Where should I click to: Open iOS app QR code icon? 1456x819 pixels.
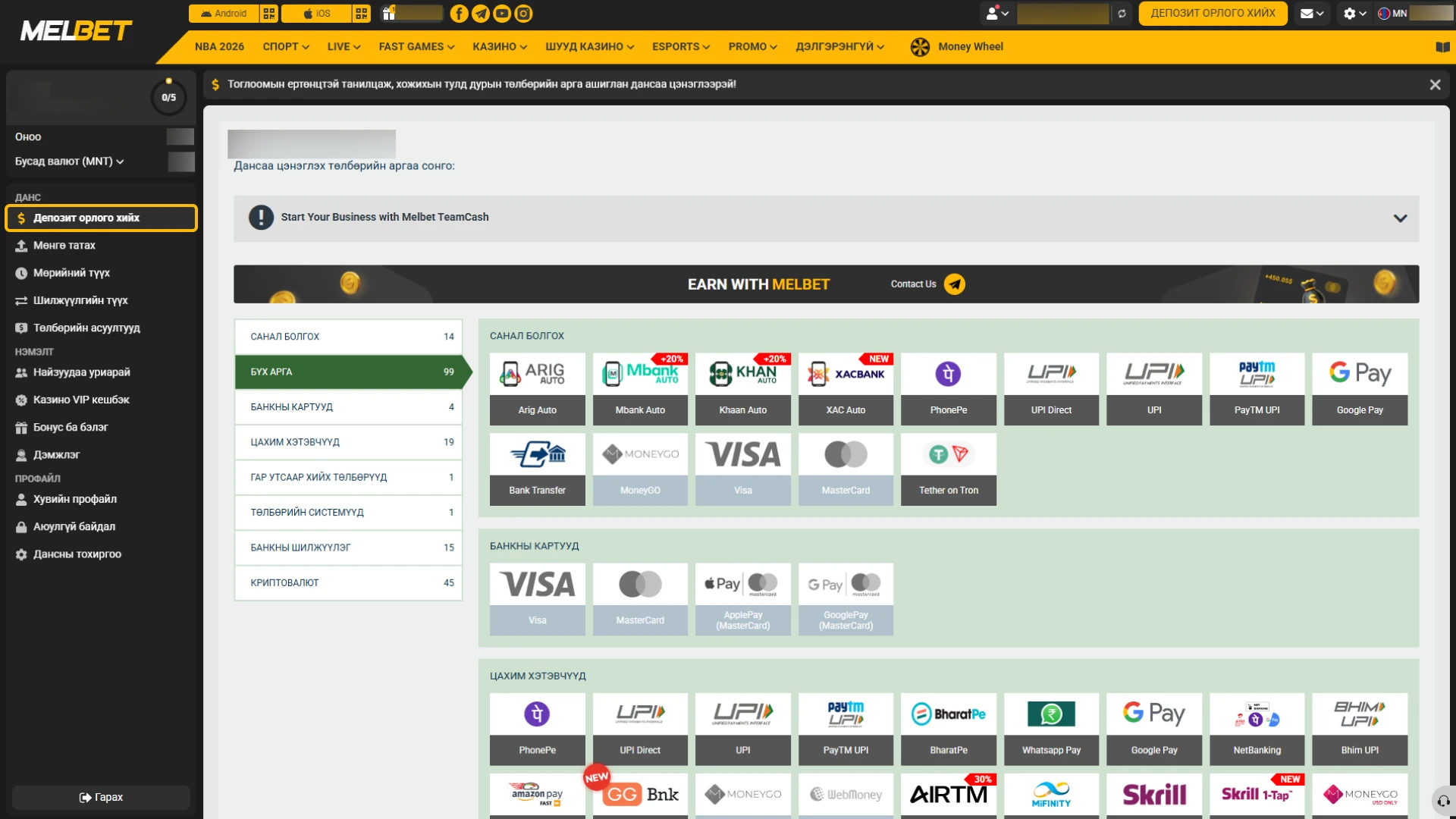(x=361, y=14)
